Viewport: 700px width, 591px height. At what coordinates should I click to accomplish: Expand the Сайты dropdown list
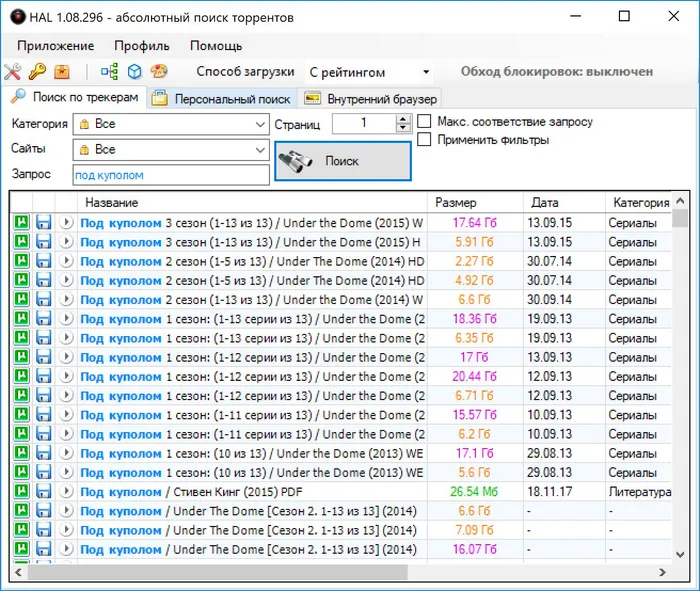point(171,150)
